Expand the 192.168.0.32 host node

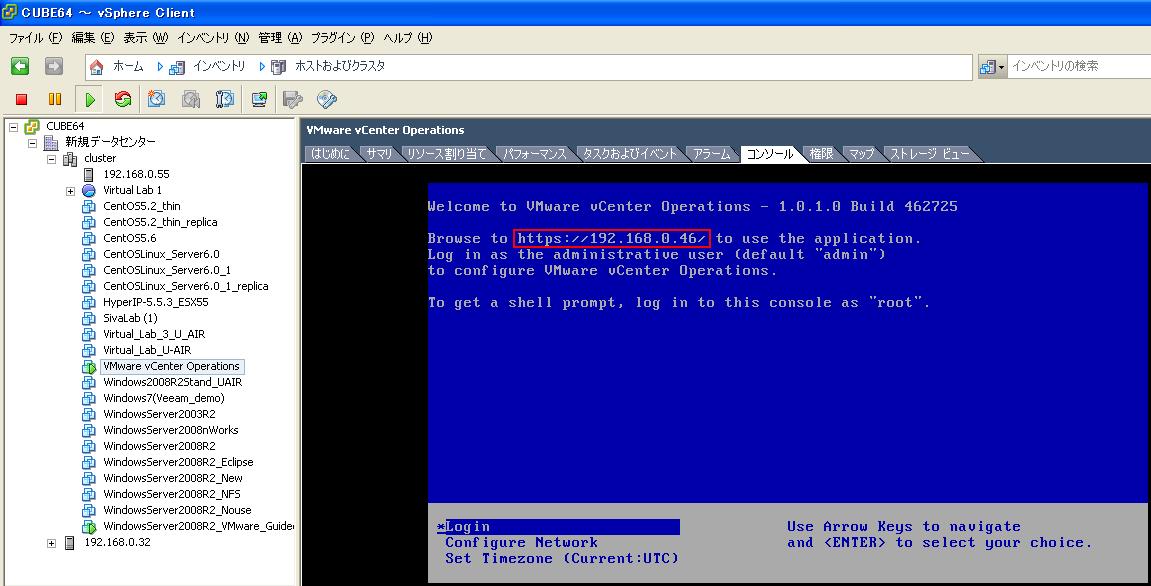[51, 543]
